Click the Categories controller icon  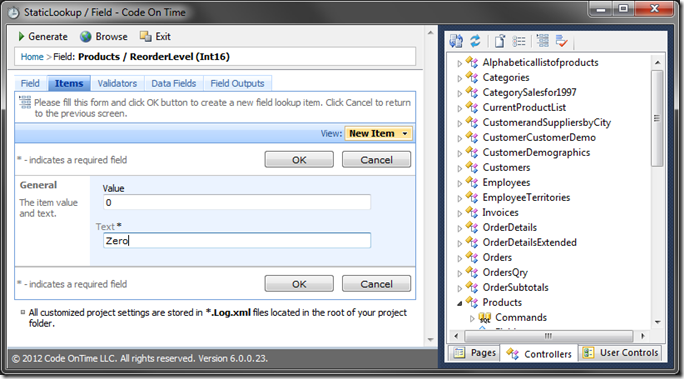472,77
